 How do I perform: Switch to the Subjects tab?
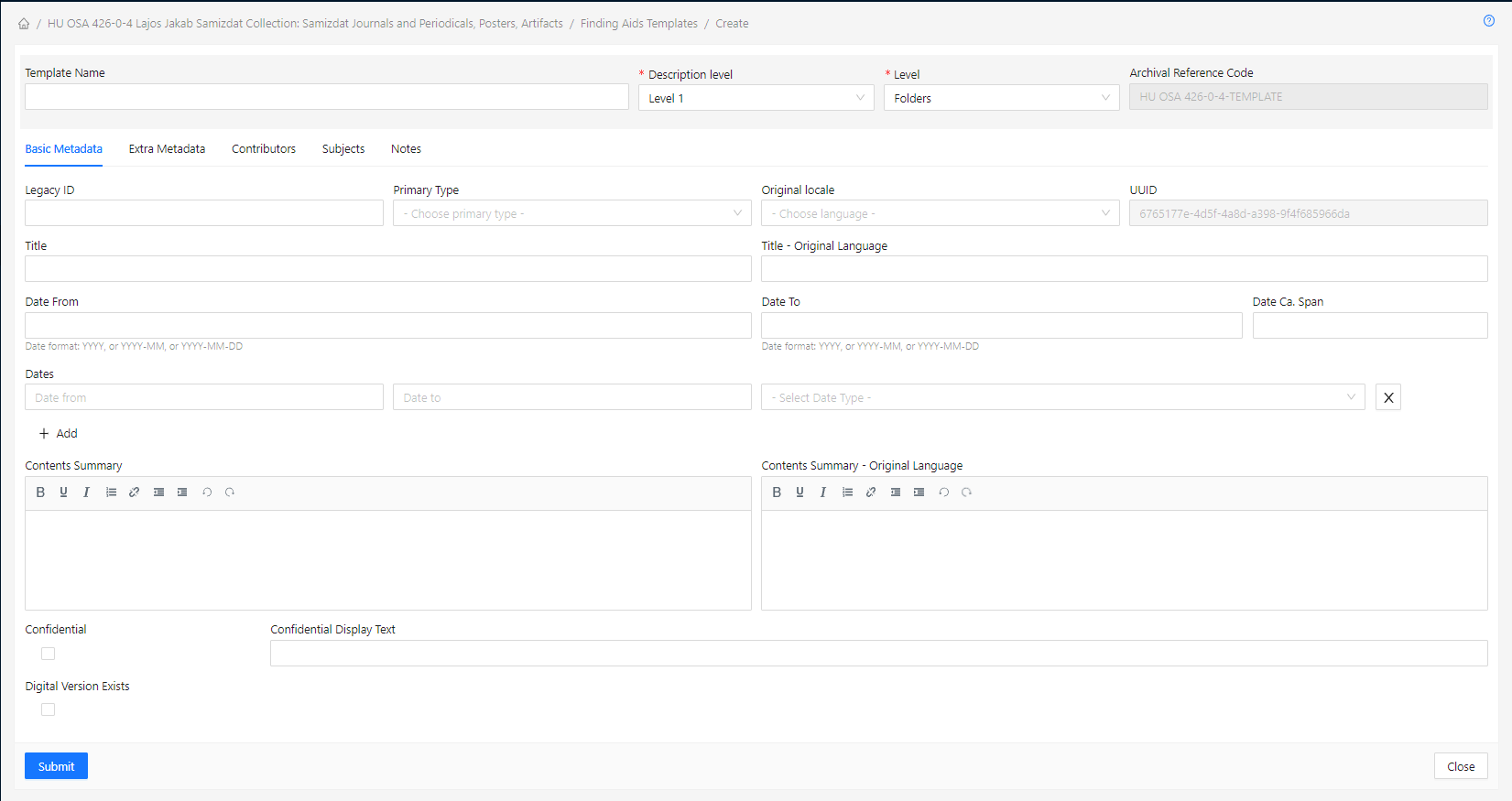(x=343, y=149)
